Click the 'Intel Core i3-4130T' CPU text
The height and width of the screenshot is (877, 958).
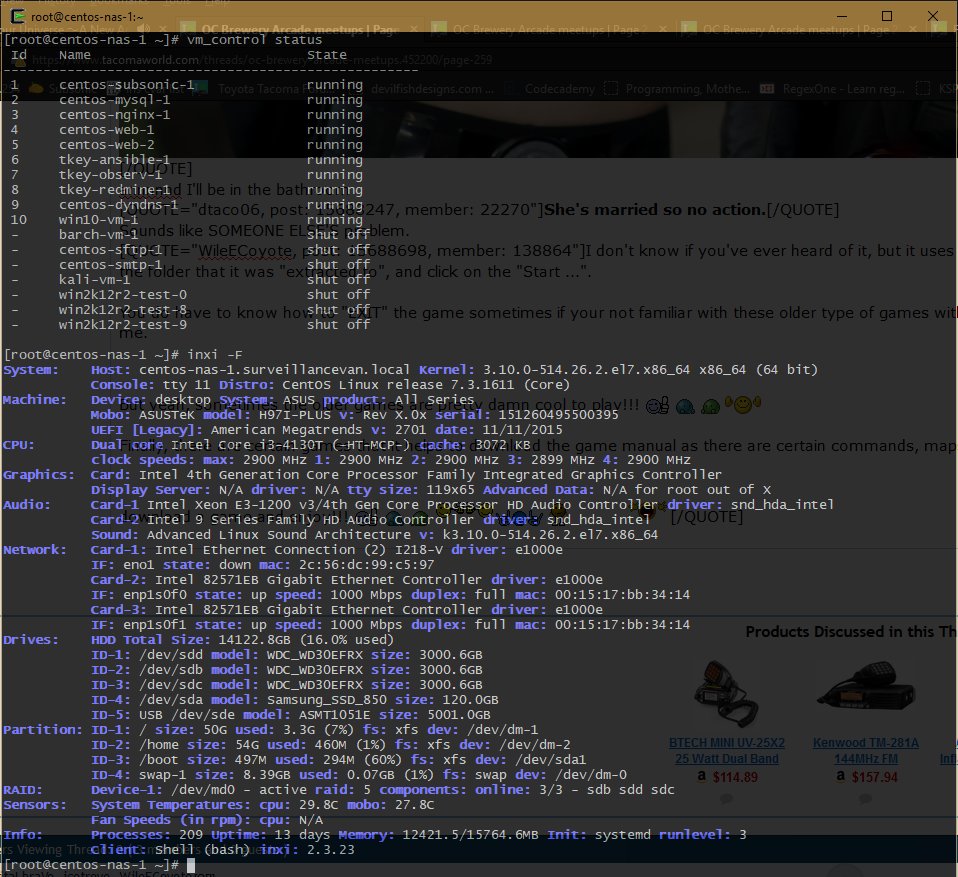(x=248, y=444)
